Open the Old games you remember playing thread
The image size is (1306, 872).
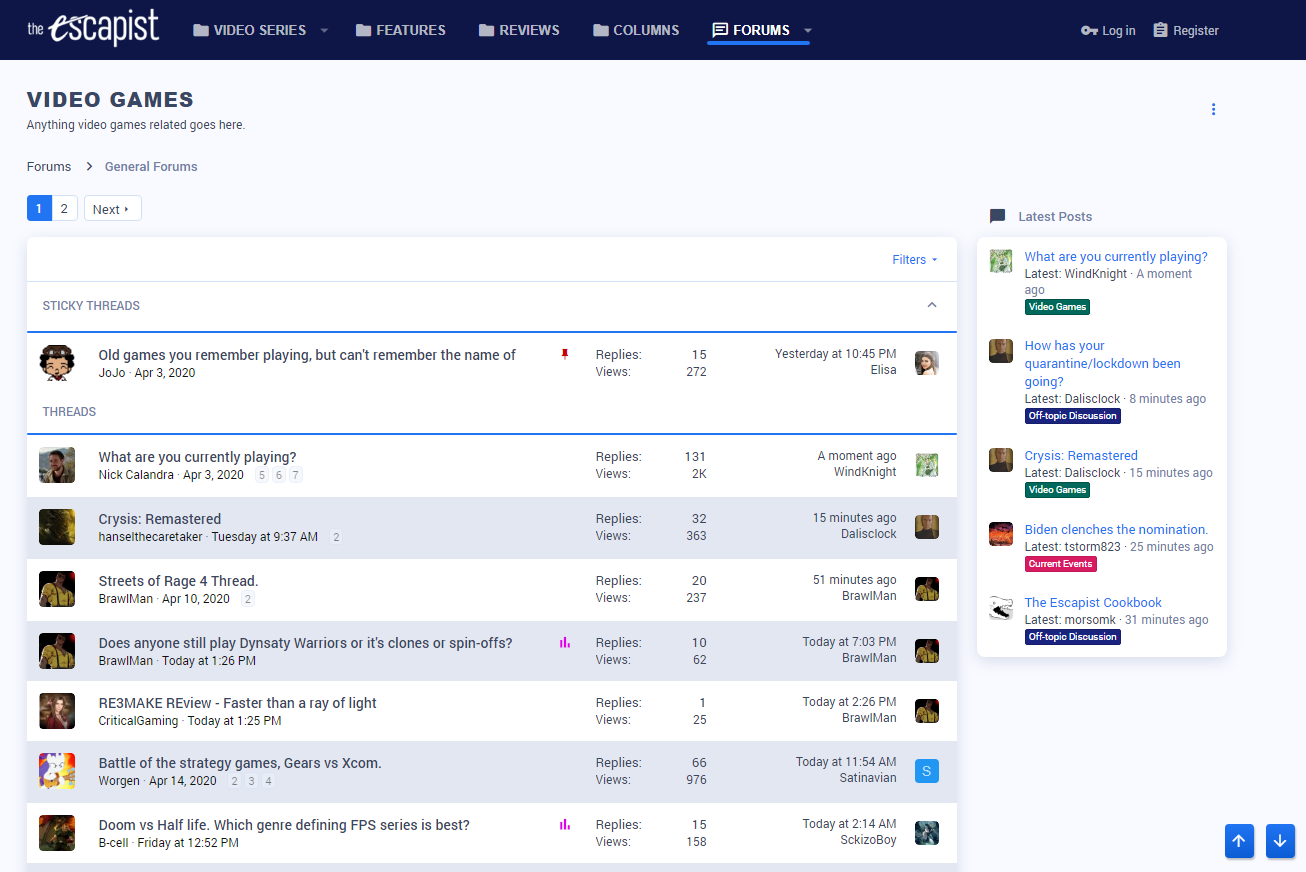pyautogui.click(x=307, y=355)
